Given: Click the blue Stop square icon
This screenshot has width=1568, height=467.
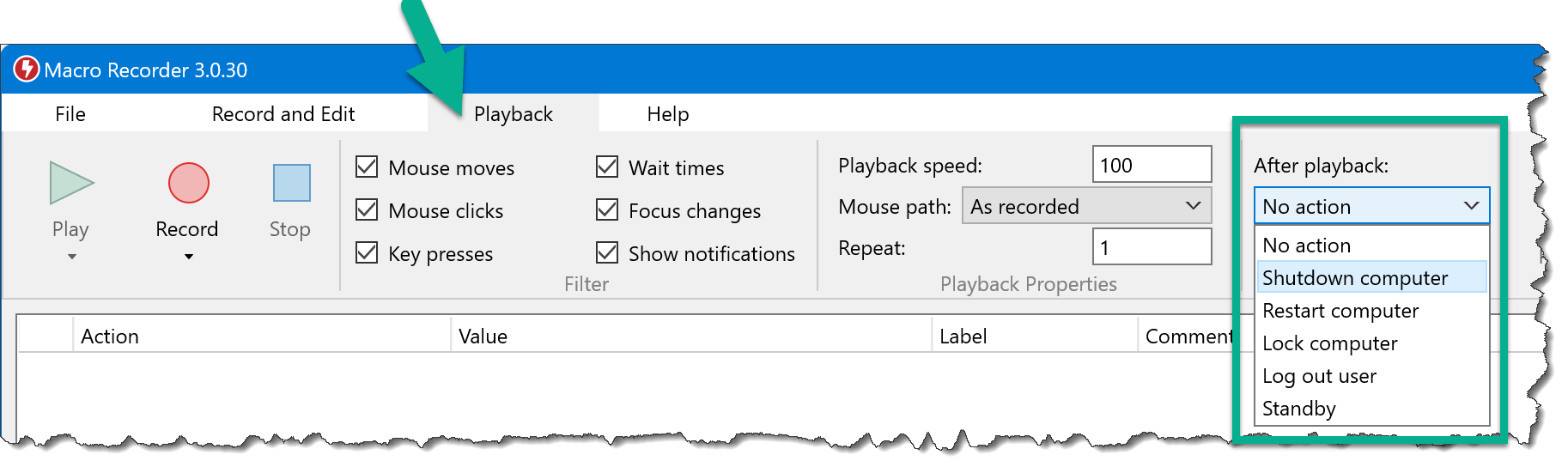Looking at the screenshot, I should point(291,183).
